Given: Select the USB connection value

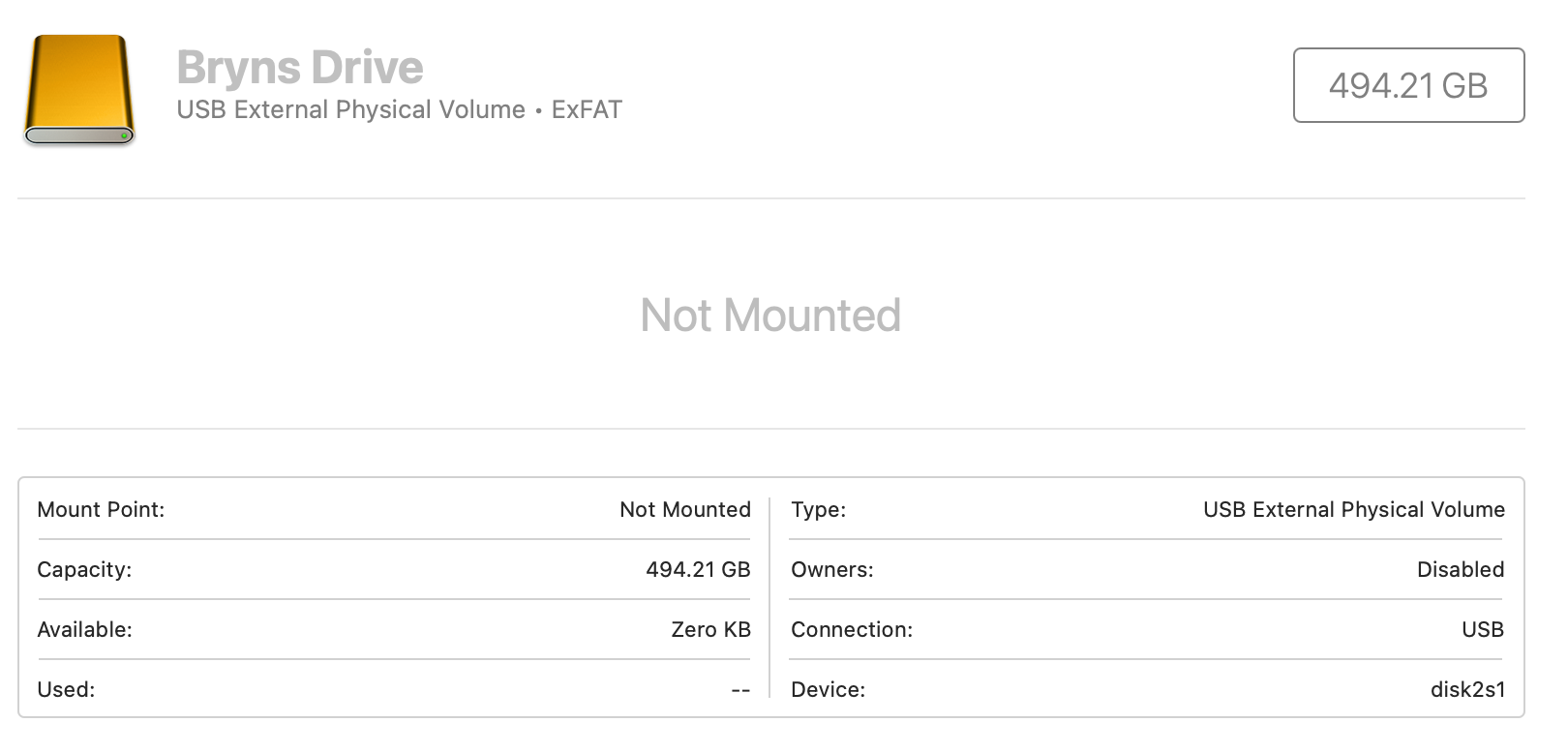Looking at the screenshot, I should [1482, 630].
